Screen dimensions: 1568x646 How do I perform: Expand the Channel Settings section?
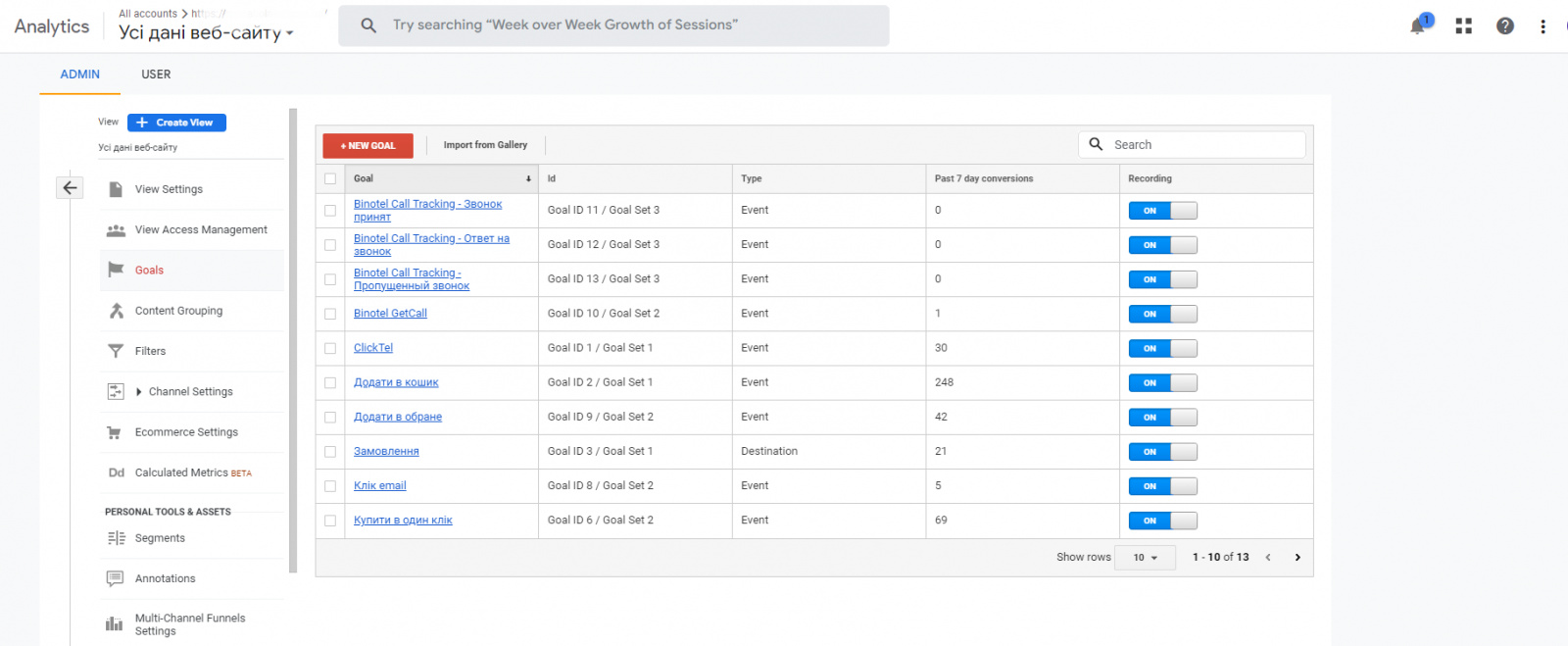pyautogui.click(x=139, y=392)
